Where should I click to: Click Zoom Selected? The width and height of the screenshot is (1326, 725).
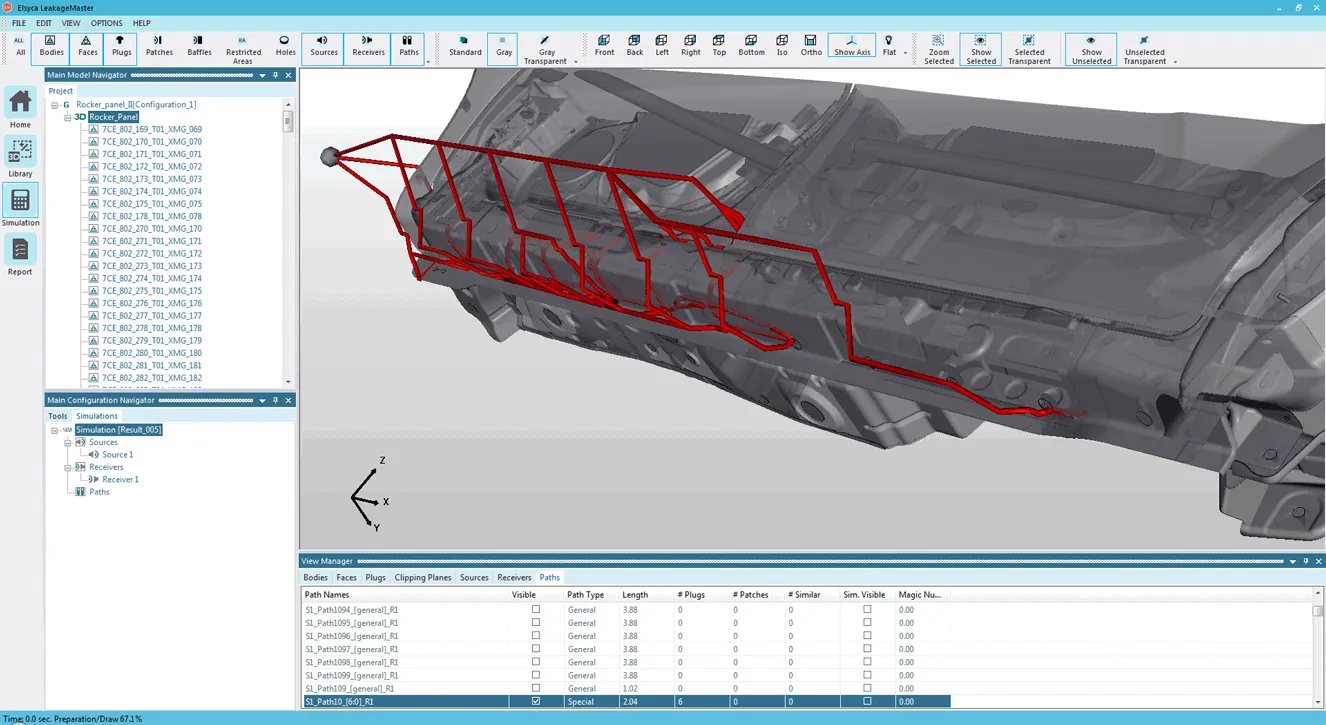click(x=939, y=50)
